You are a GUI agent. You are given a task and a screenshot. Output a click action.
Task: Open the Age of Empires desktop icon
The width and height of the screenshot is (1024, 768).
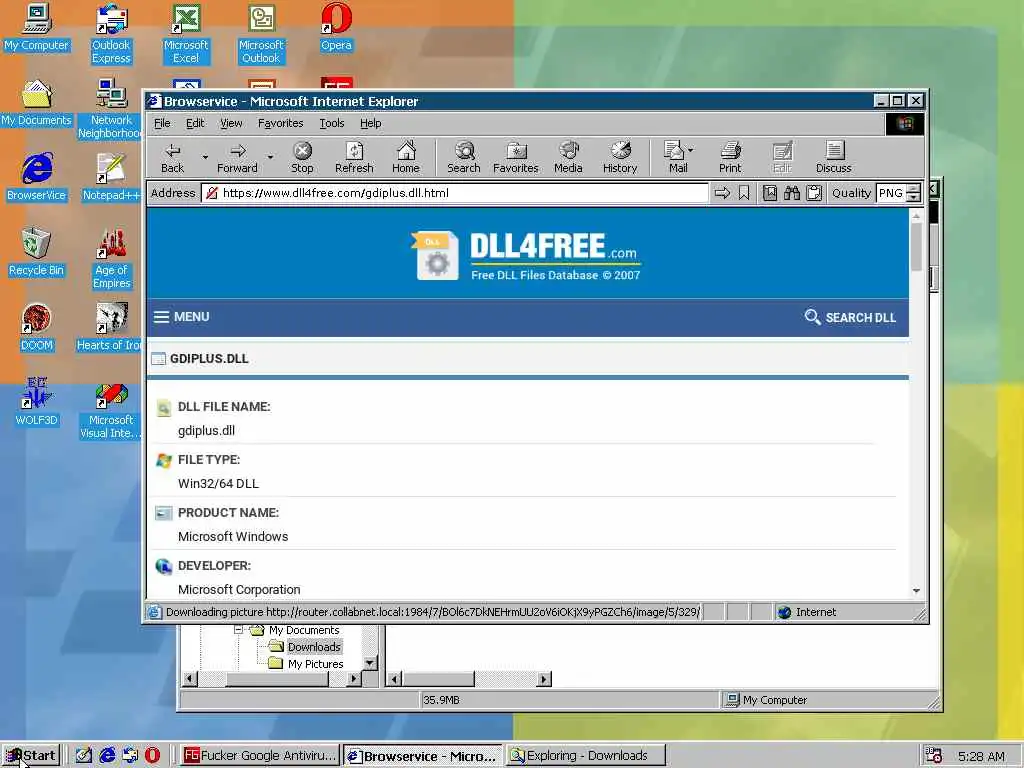tap(111, 259)
